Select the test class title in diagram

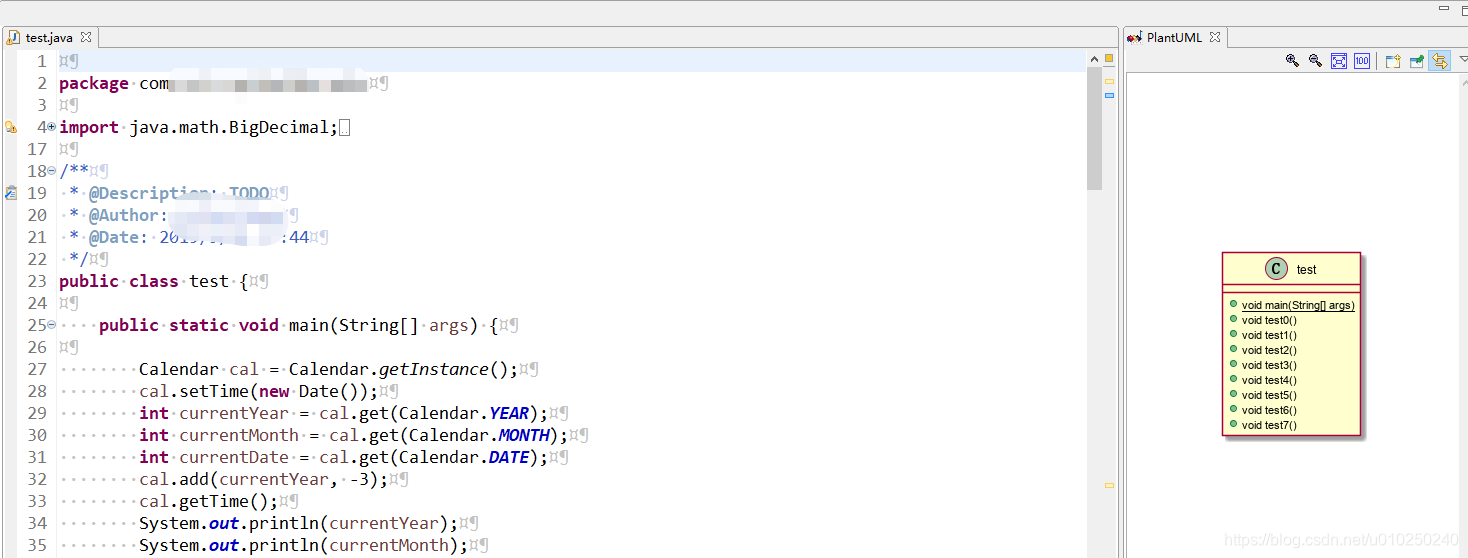click(x=1306, y=270)
